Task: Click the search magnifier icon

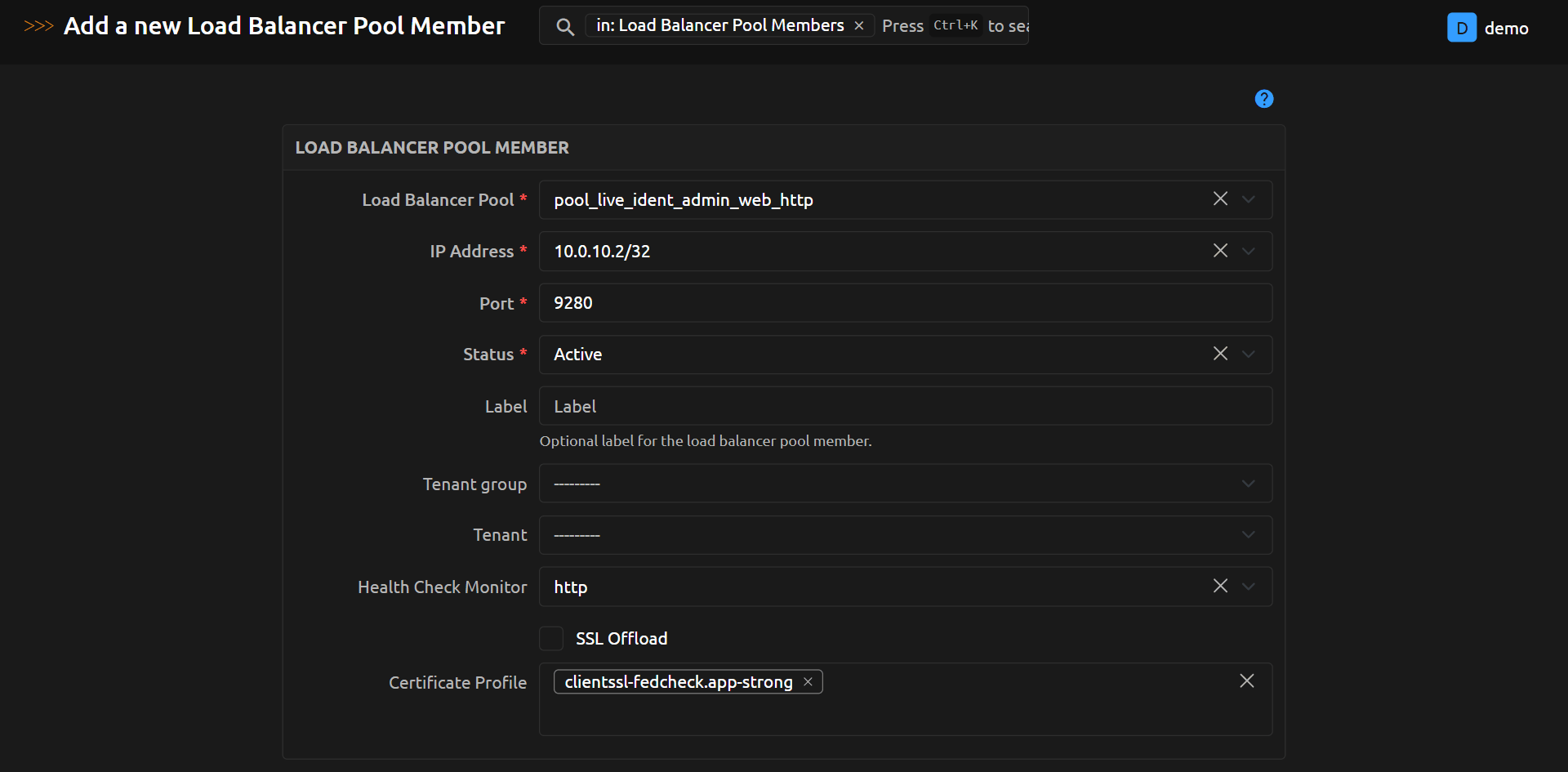Action: tap(564, 27)
